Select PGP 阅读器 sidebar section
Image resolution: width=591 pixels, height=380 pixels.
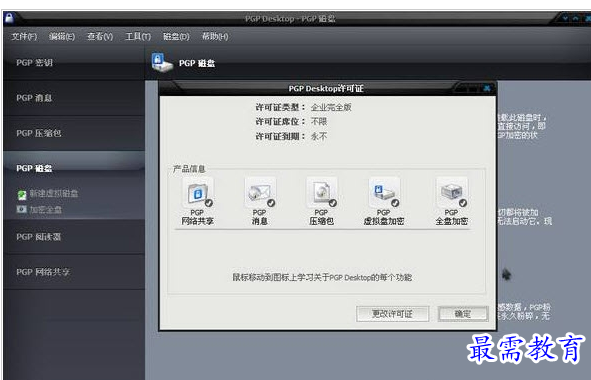pyautogui.click(x=74, y=237)
